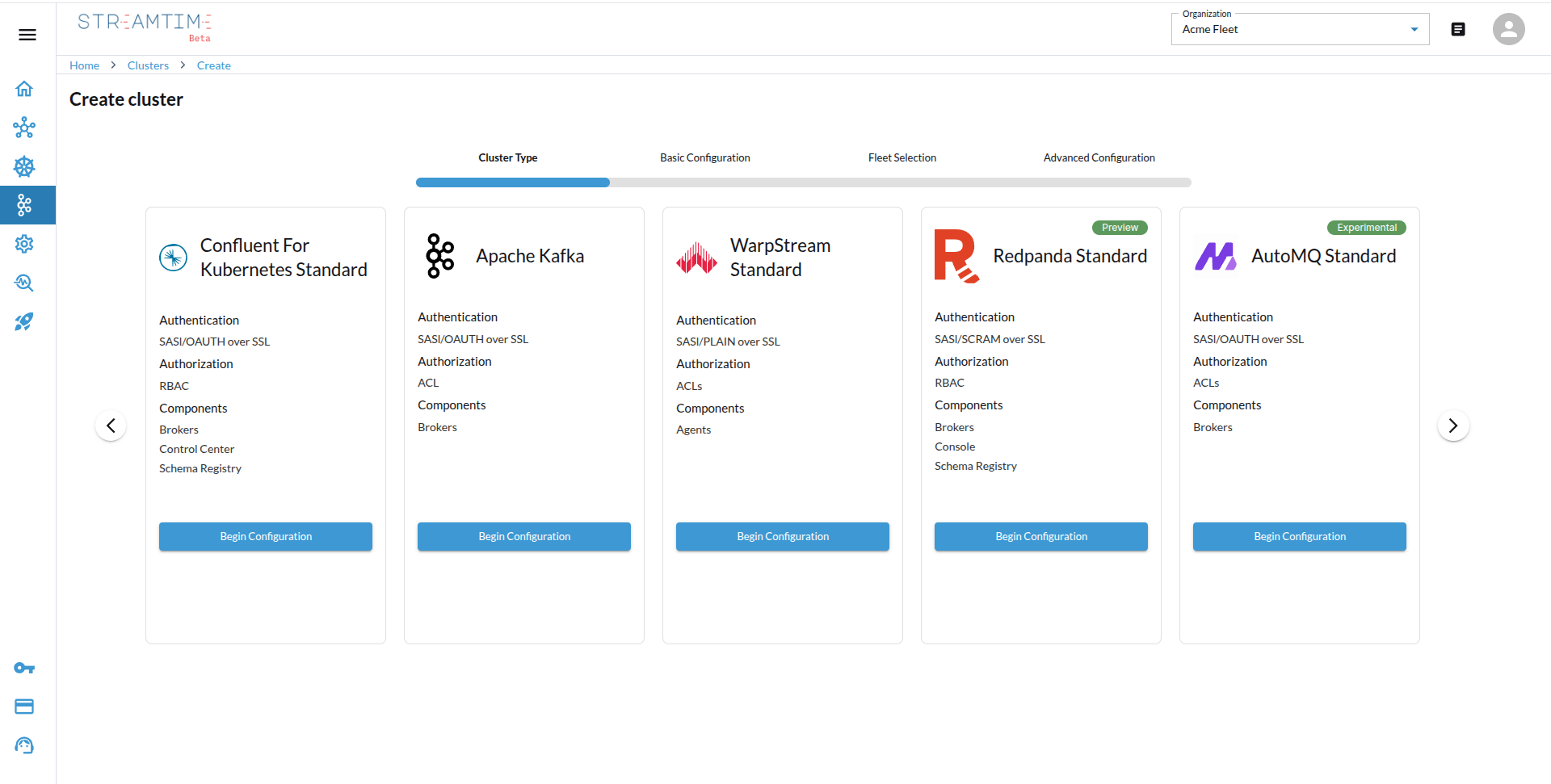Image resolution: width=1551 pixels, height=784 pixels.
Task: Open the API keys key icon
Action: (24, 668)
